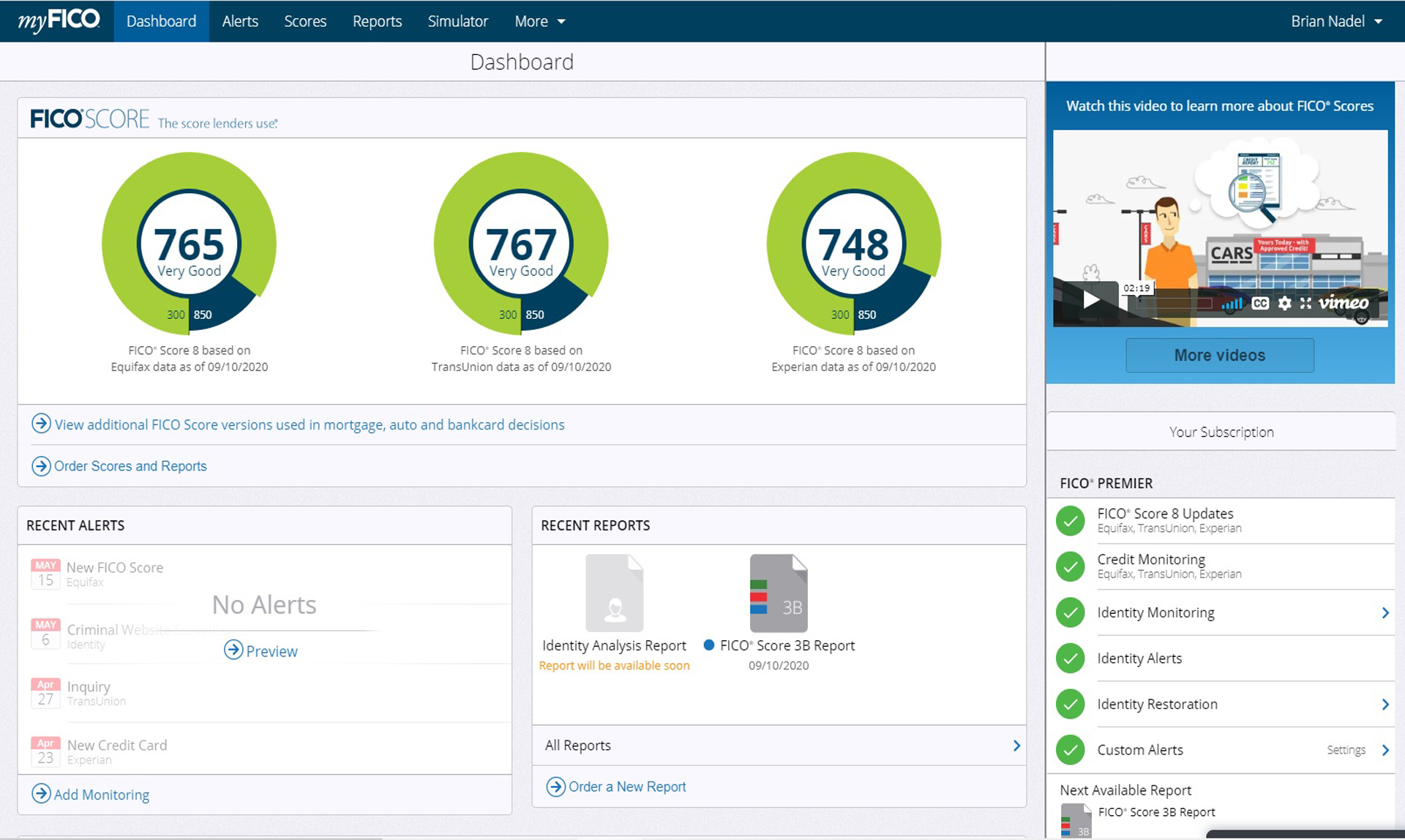The image size is (1405, 840).
Task: Click Identity Restoration checkmark icon
Action: (1070, 704)
